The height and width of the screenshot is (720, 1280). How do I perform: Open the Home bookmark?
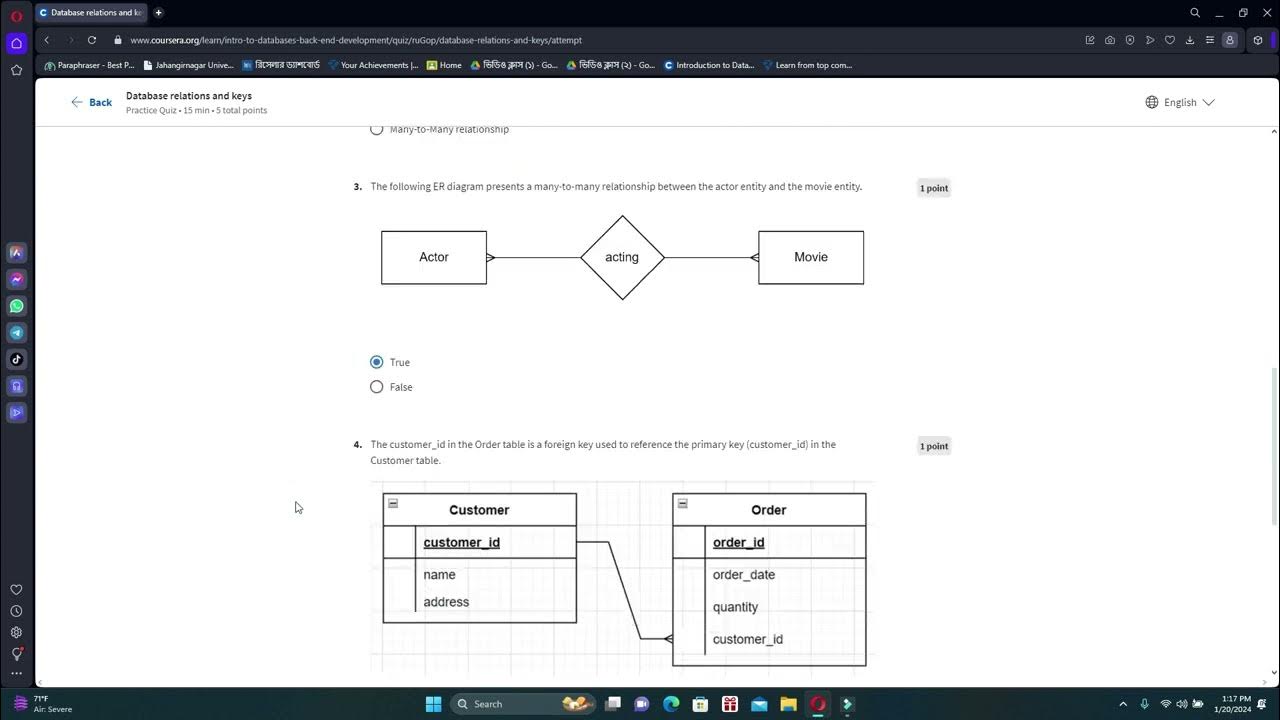(x=444, y=65)
